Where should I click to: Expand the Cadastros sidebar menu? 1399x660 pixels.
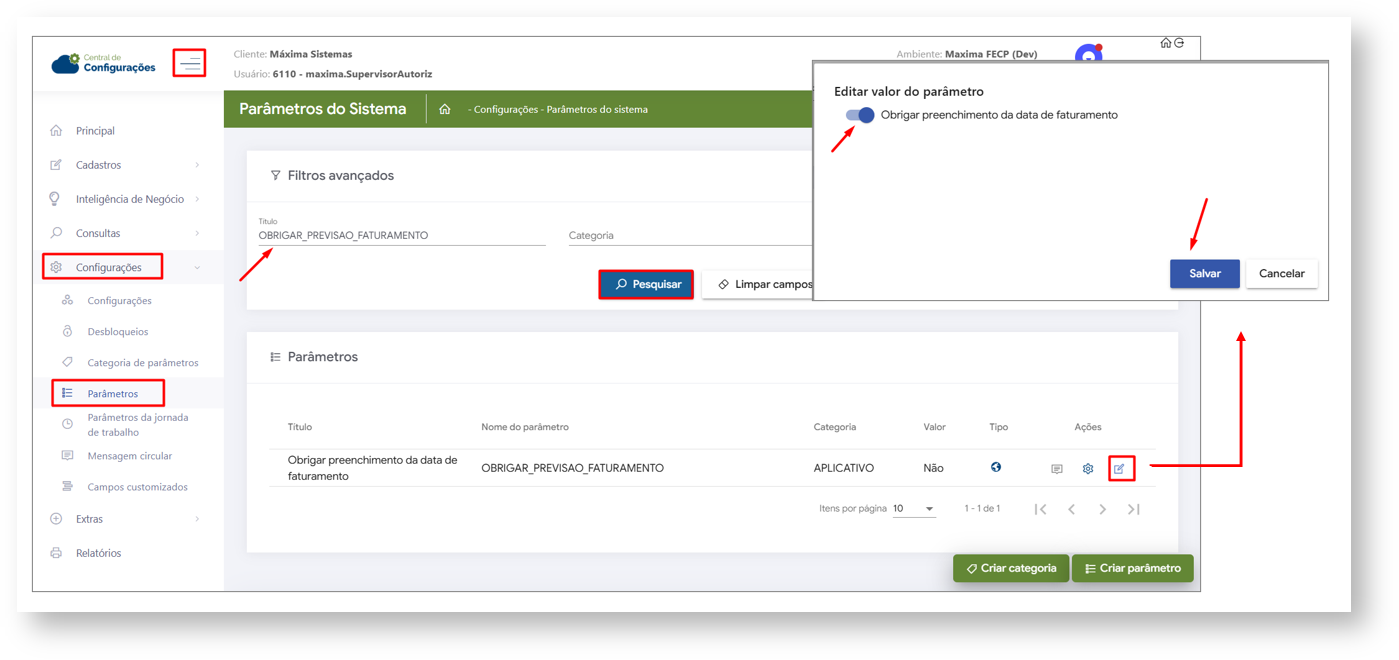point(127,165)
